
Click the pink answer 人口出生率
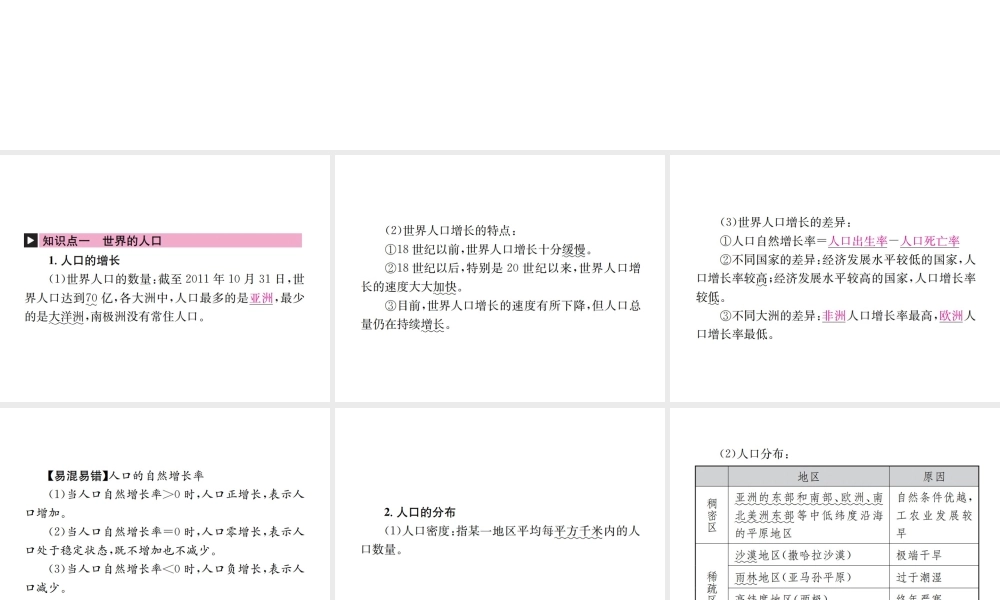858,241
